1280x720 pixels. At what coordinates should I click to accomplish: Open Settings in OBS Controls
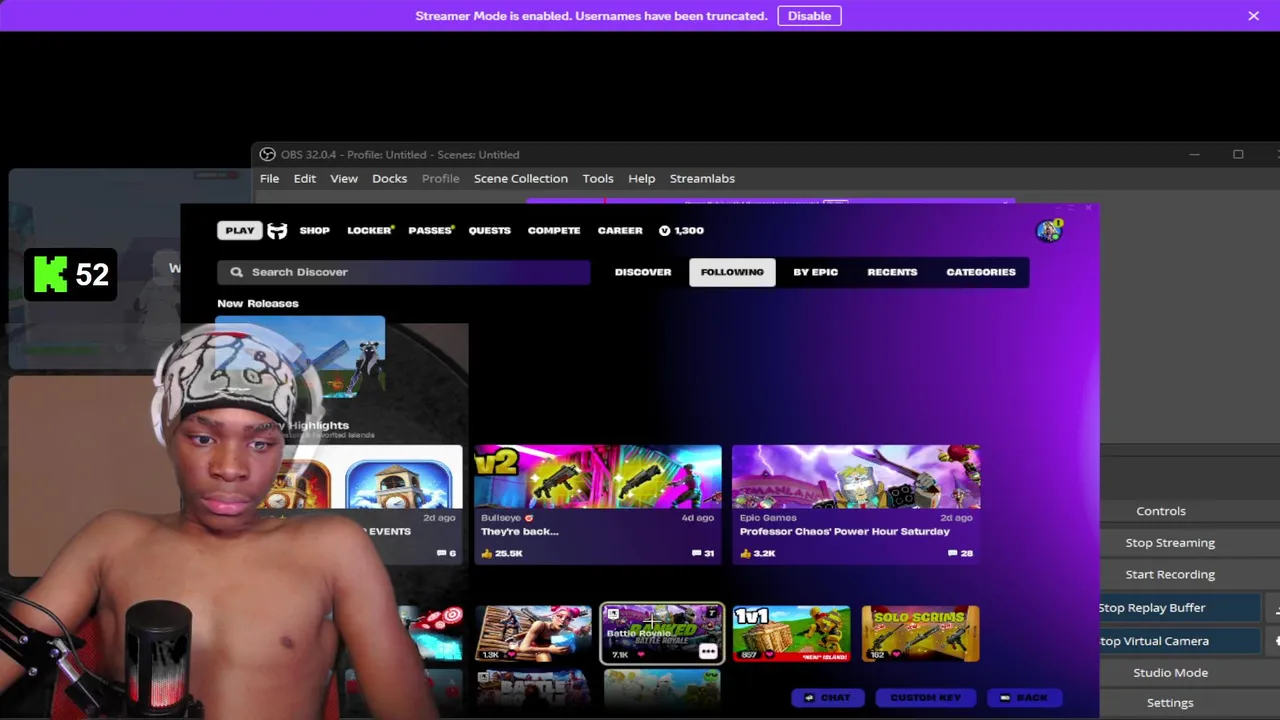point(1170,703)
